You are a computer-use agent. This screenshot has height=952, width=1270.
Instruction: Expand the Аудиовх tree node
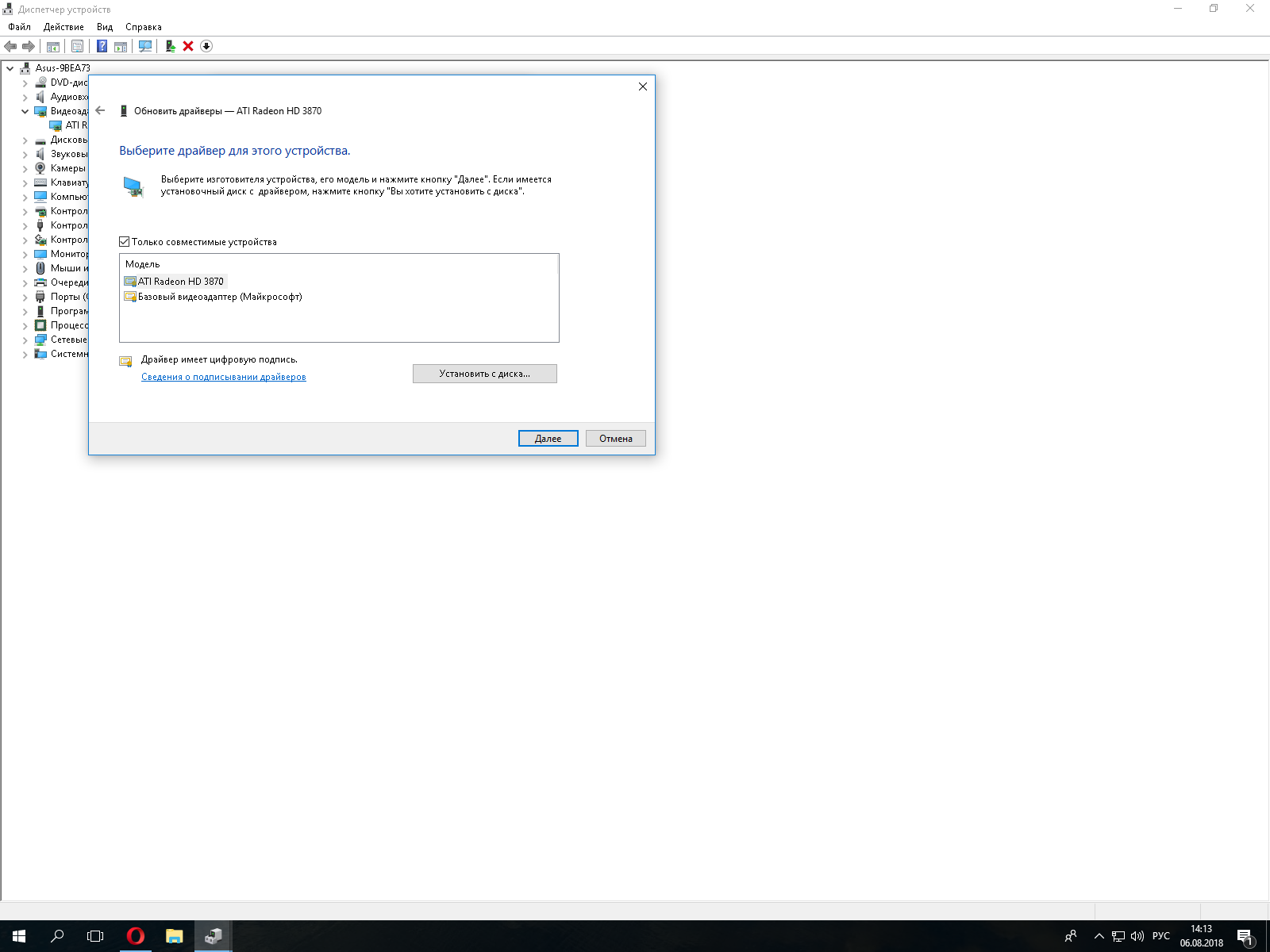pos(25,97)
